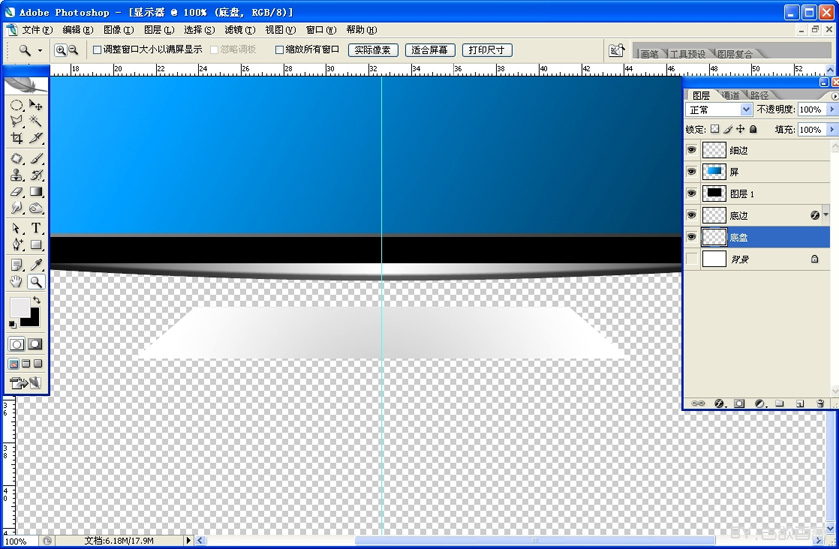The height and width of the screenshot is (549, 839).
Task: Hide the 屏 layer
Action: point(691,172)
